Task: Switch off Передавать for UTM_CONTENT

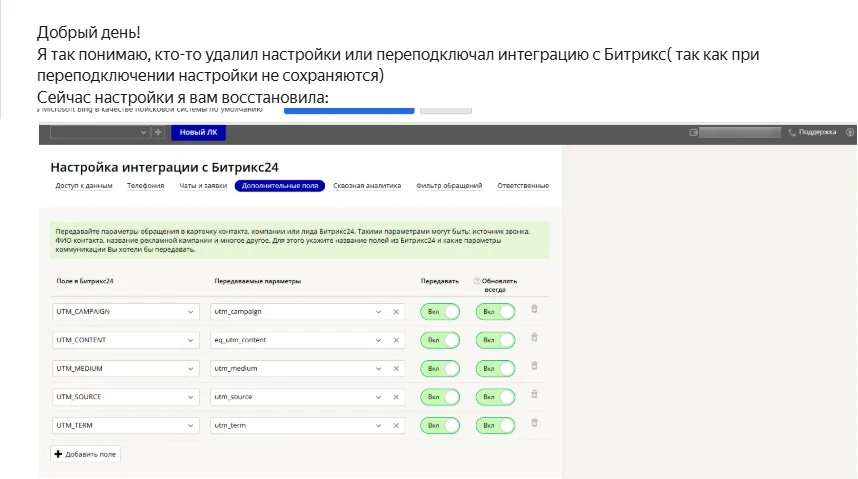Action: [x=440, y=341]
